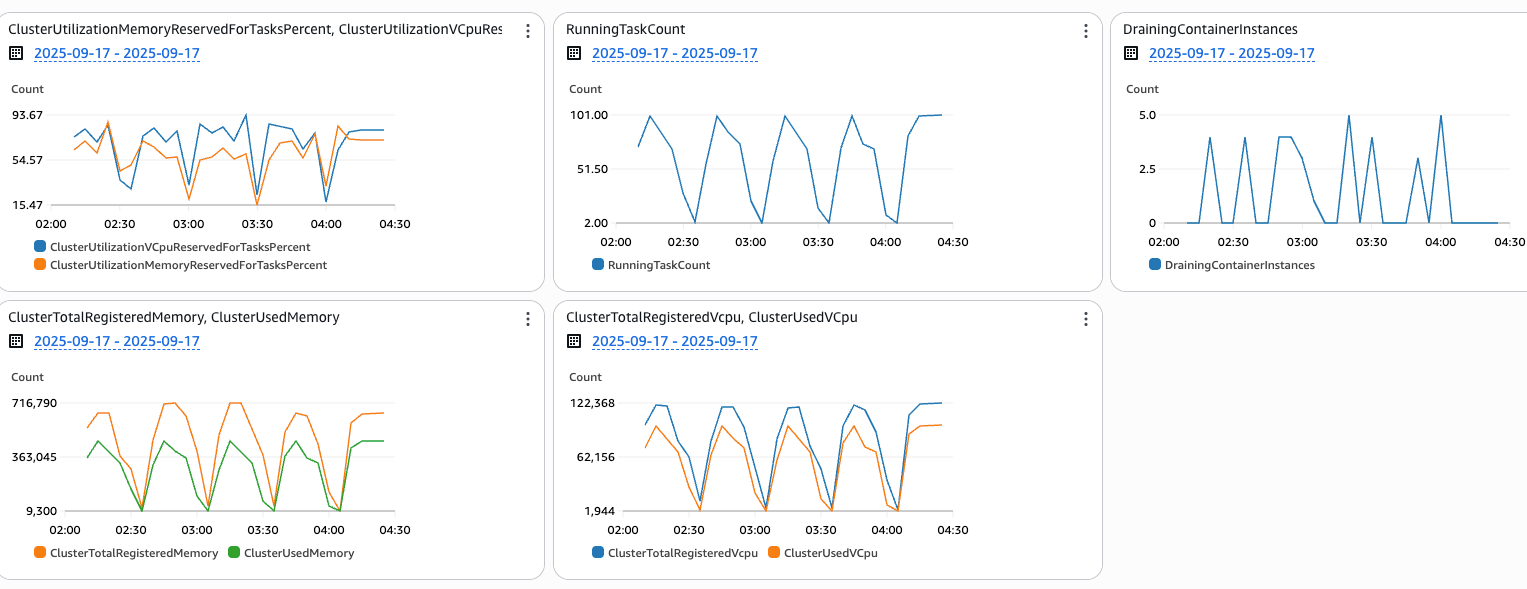Toggle the ClusterUtilizationVCpuReservedForTasksPercent legend label

pos(180,246)
